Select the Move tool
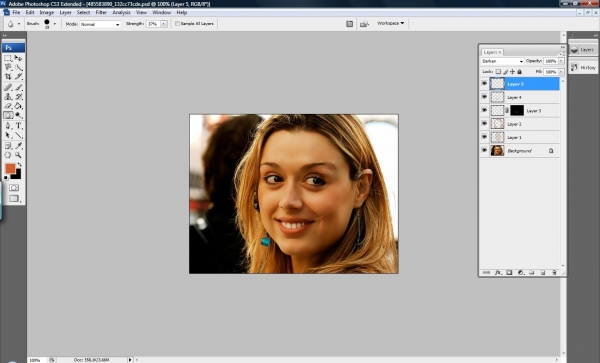The height and width of the screenshot is (363, 600). click(18, 58)
